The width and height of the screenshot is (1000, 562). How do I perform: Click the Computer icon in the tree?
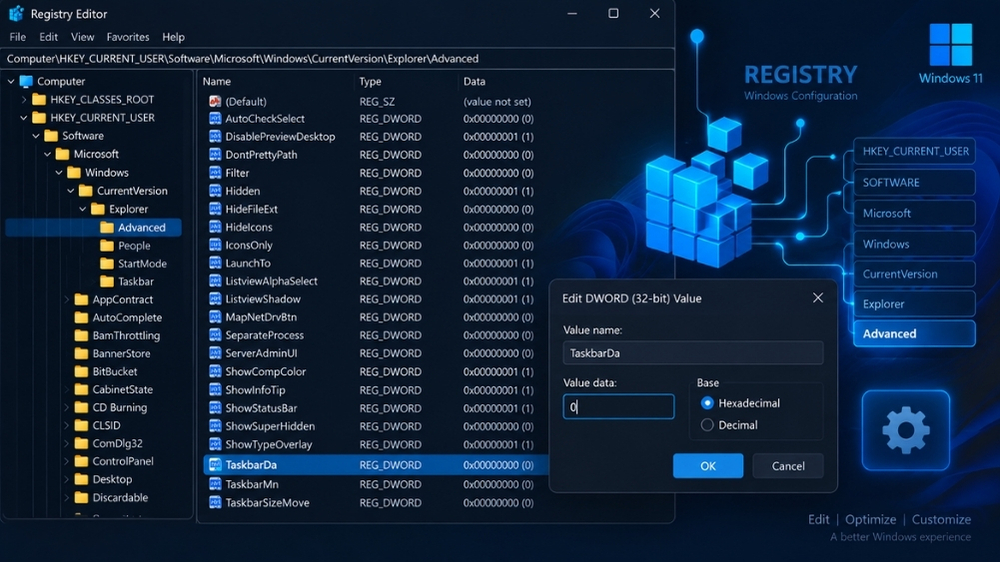26,82
